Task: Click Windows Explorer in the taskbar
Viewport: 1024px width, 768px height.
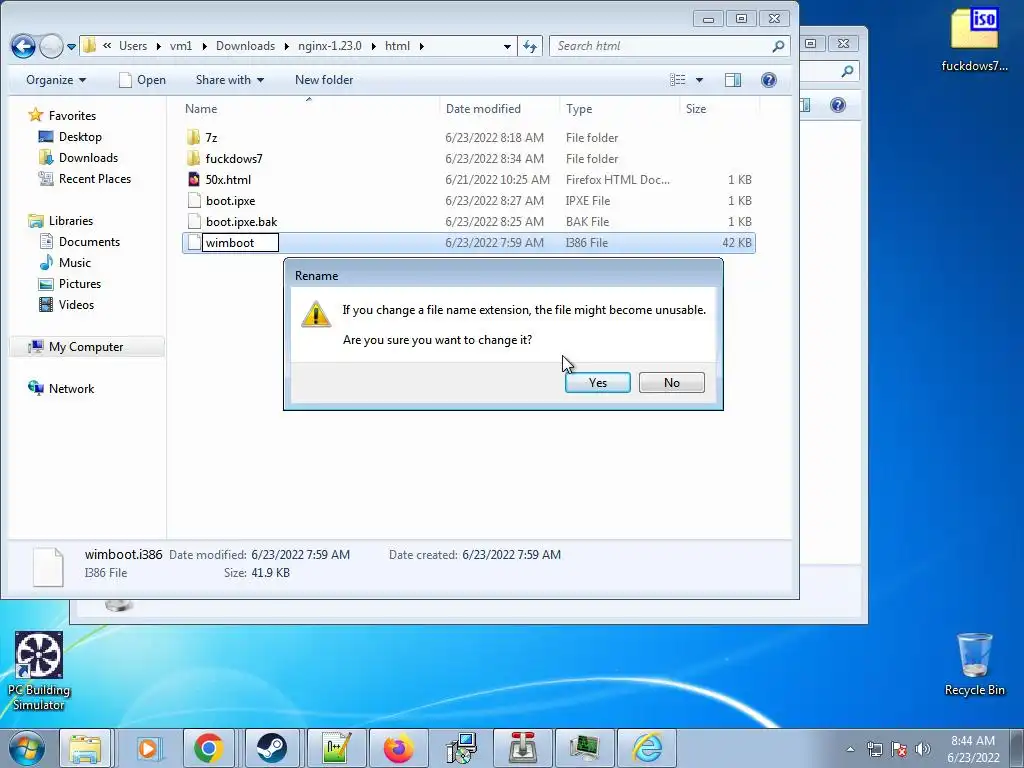Action: [x=86, y=748]
